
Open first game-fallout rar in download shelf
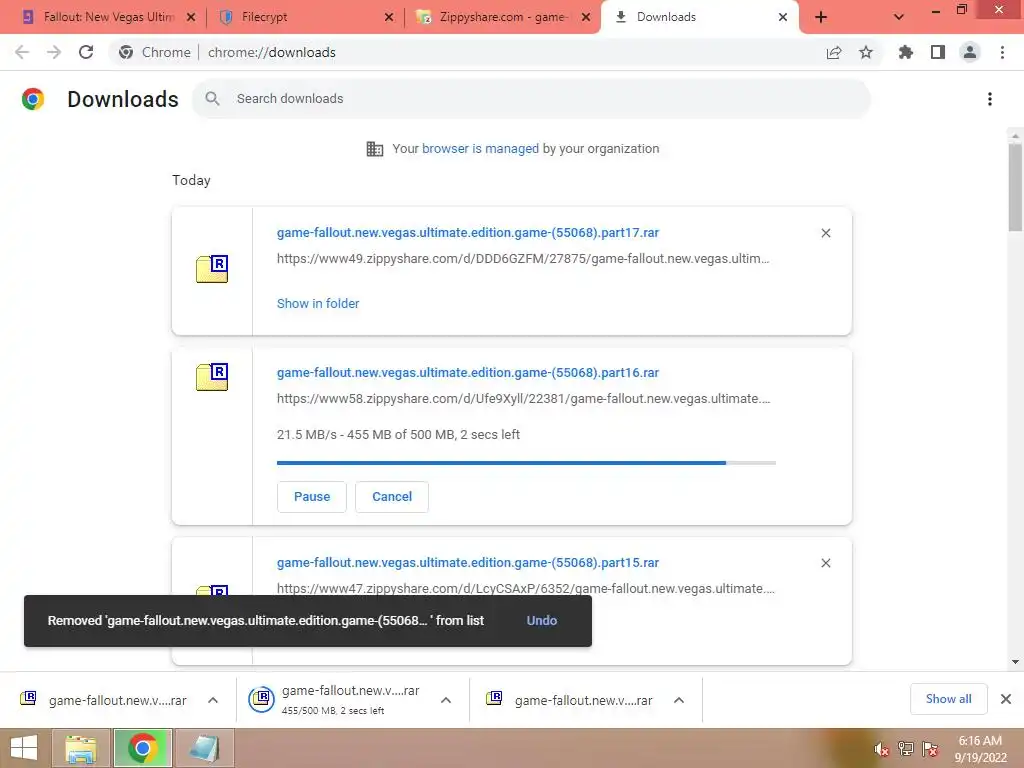[x=104, y=700]
